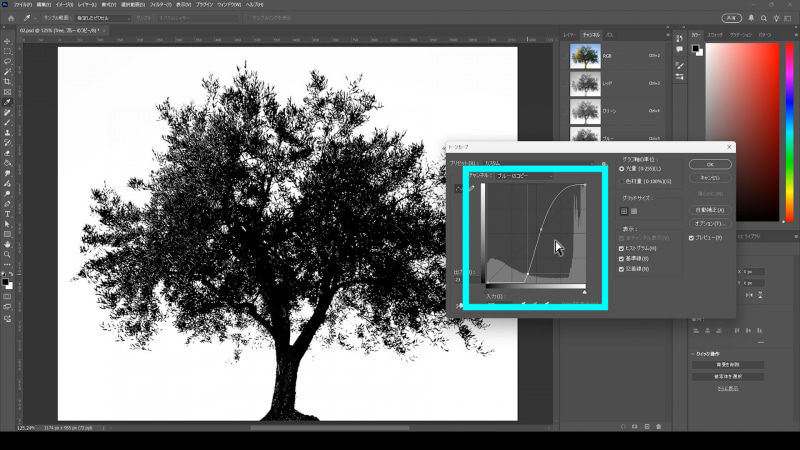Select the Frame tool
Viewport: 800px width, 450px height.
[x=7, y=92]
